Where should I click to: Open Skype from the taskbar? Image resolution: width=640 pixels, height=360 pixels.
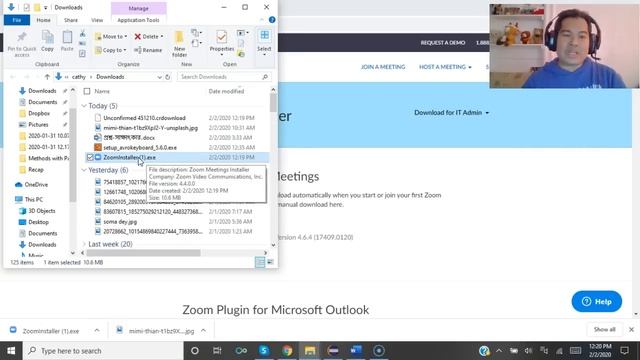coord(264,351)
